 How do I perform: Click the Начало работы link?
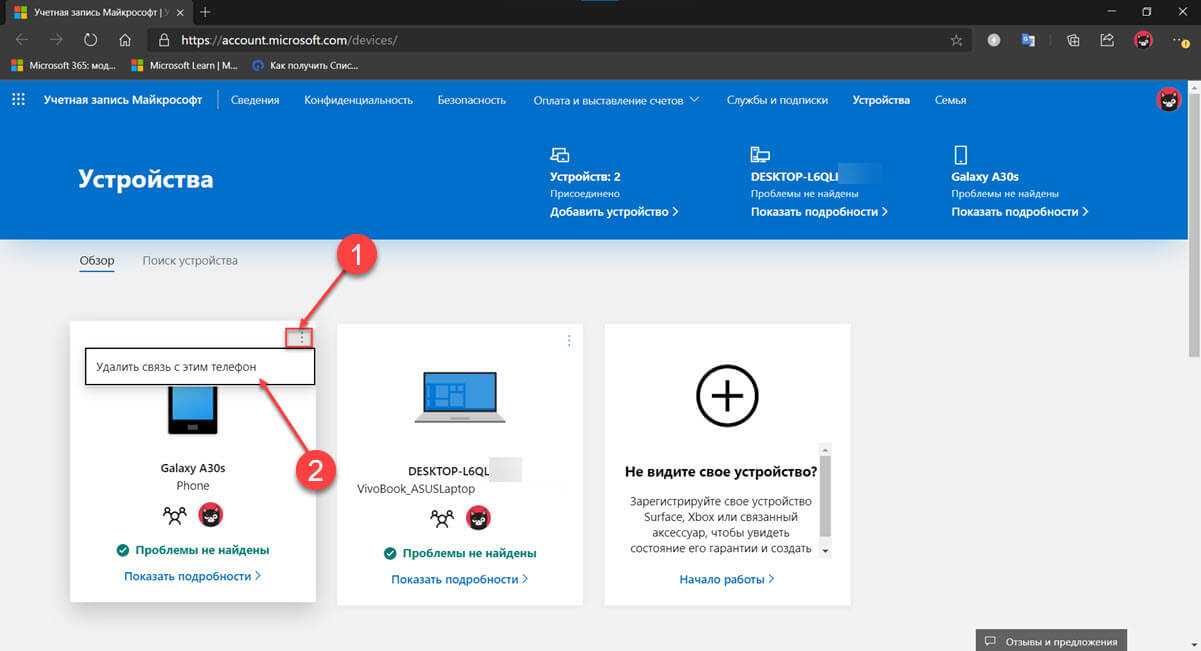click(x=726, y=579)
